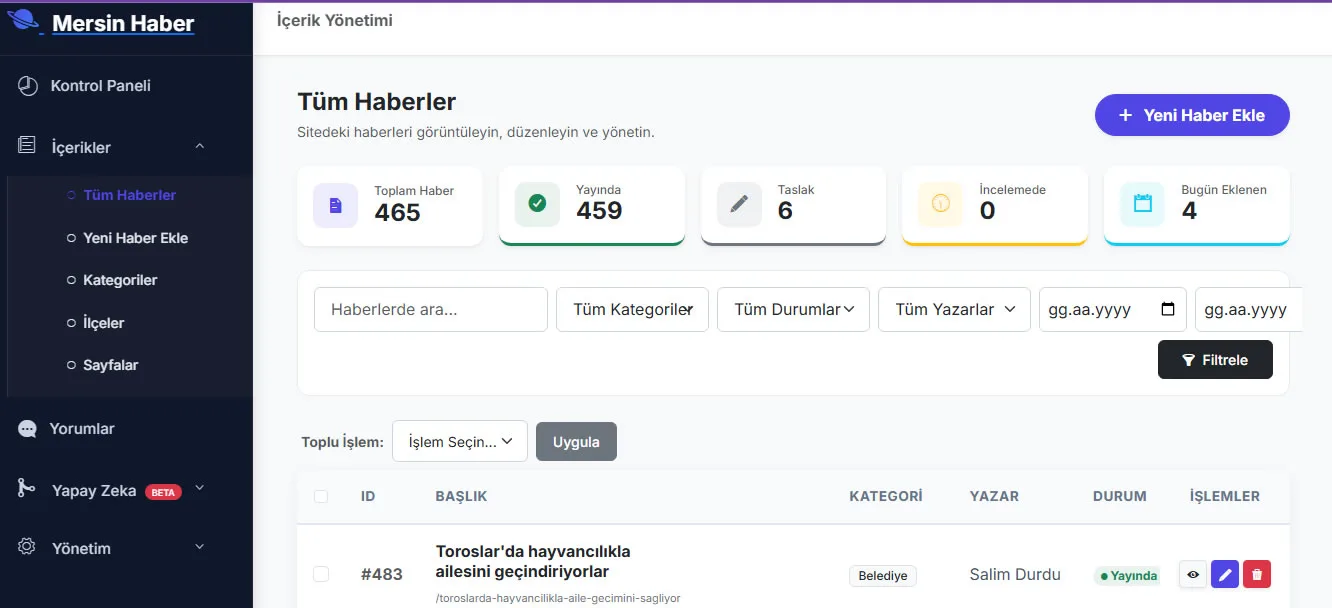This screenshot has height=608, width=1332.
Task: Focus the Haberlerde ara search field
Action: click(x=431, y=309)
